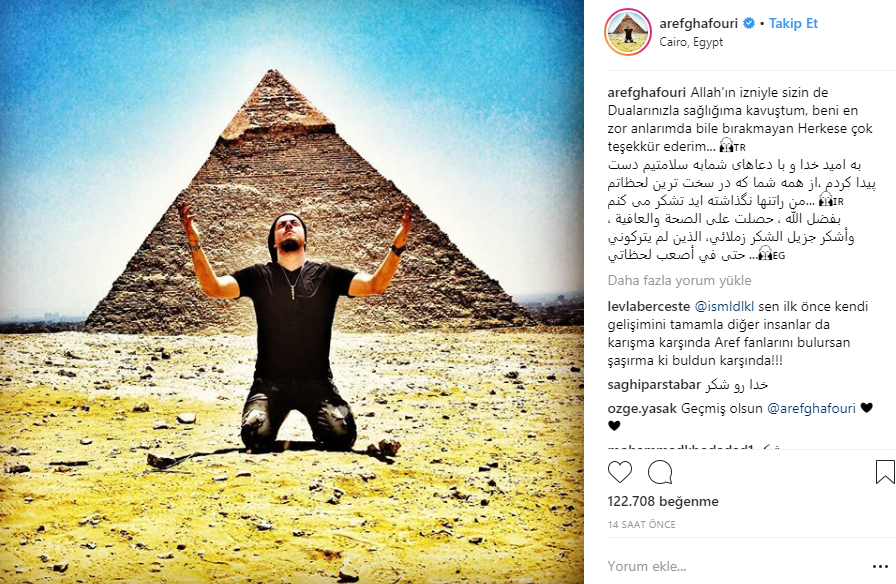Load more comments with Daha fazla yorum yükle
The width and height of the screenshot is (896, 584).
coord(679,281)
